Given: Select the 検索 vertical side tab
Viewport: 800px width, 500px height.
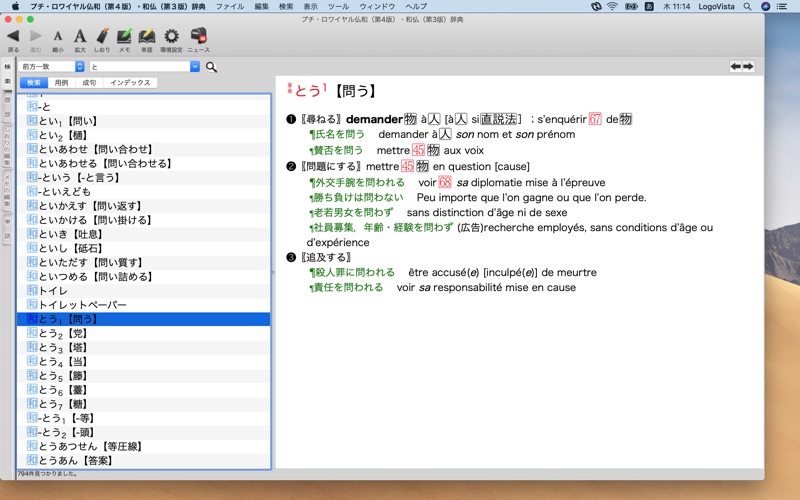Looking at the screenshot, I should pyautogui.click(x=7, y=74).
